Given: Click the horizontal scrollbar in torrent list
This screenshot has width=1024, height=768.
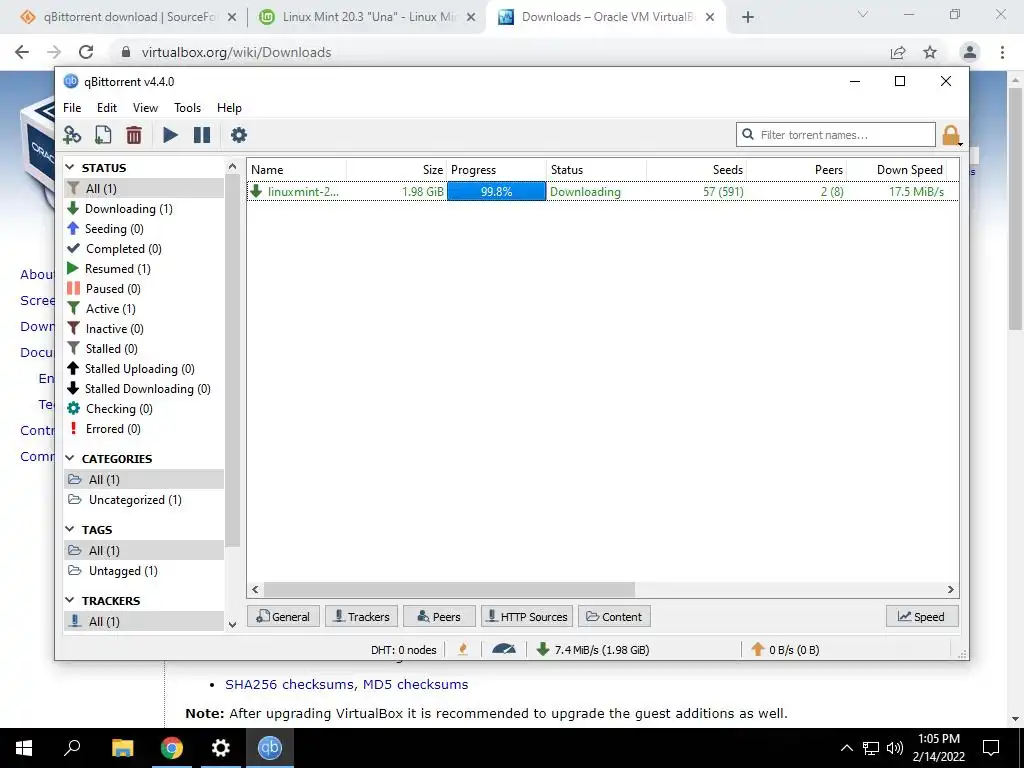Looking at the screenshot, I should 449,590.
